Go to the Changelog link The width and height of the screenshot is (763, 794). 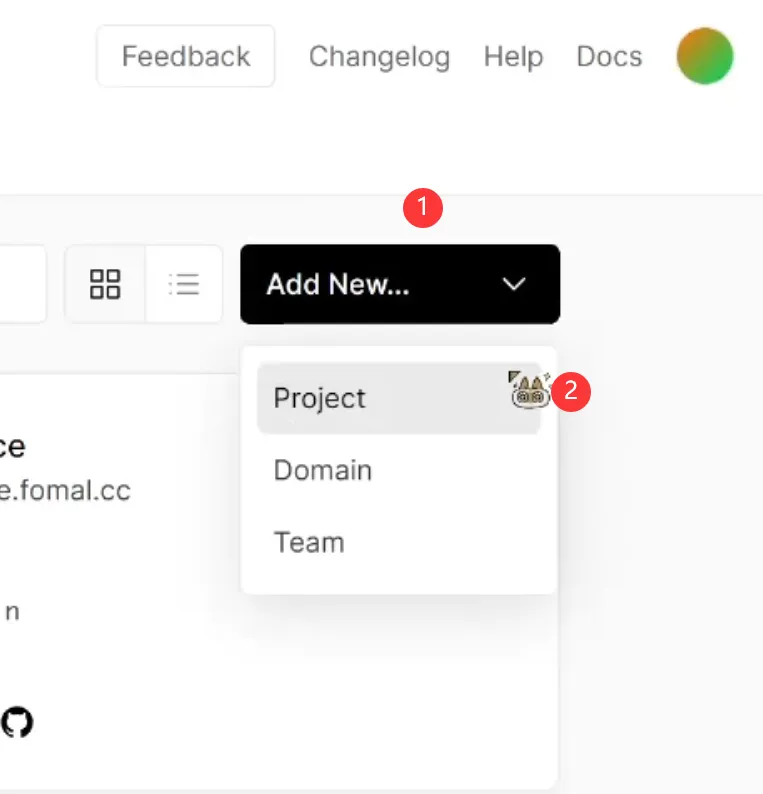(379, 56)
